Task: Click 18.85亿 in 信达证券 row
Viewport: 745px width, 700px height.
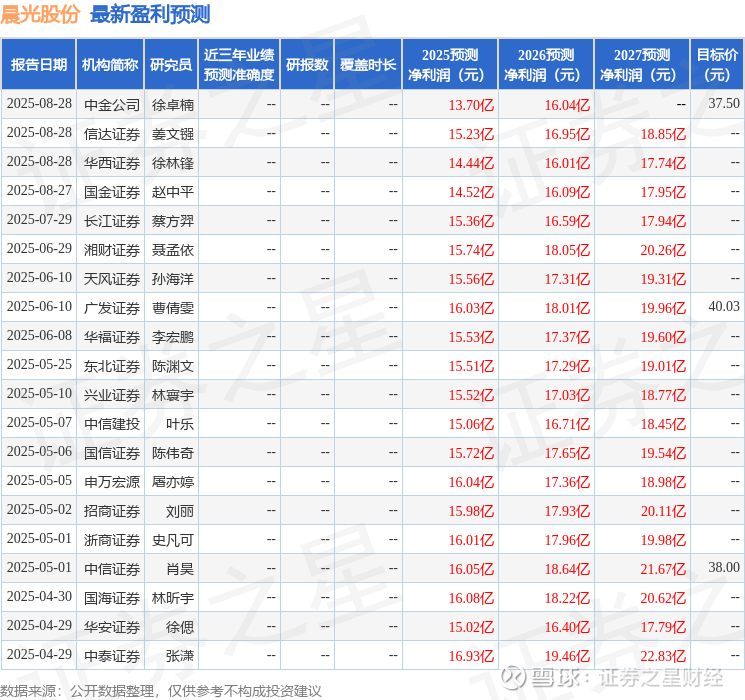Action: click(663, 134)
